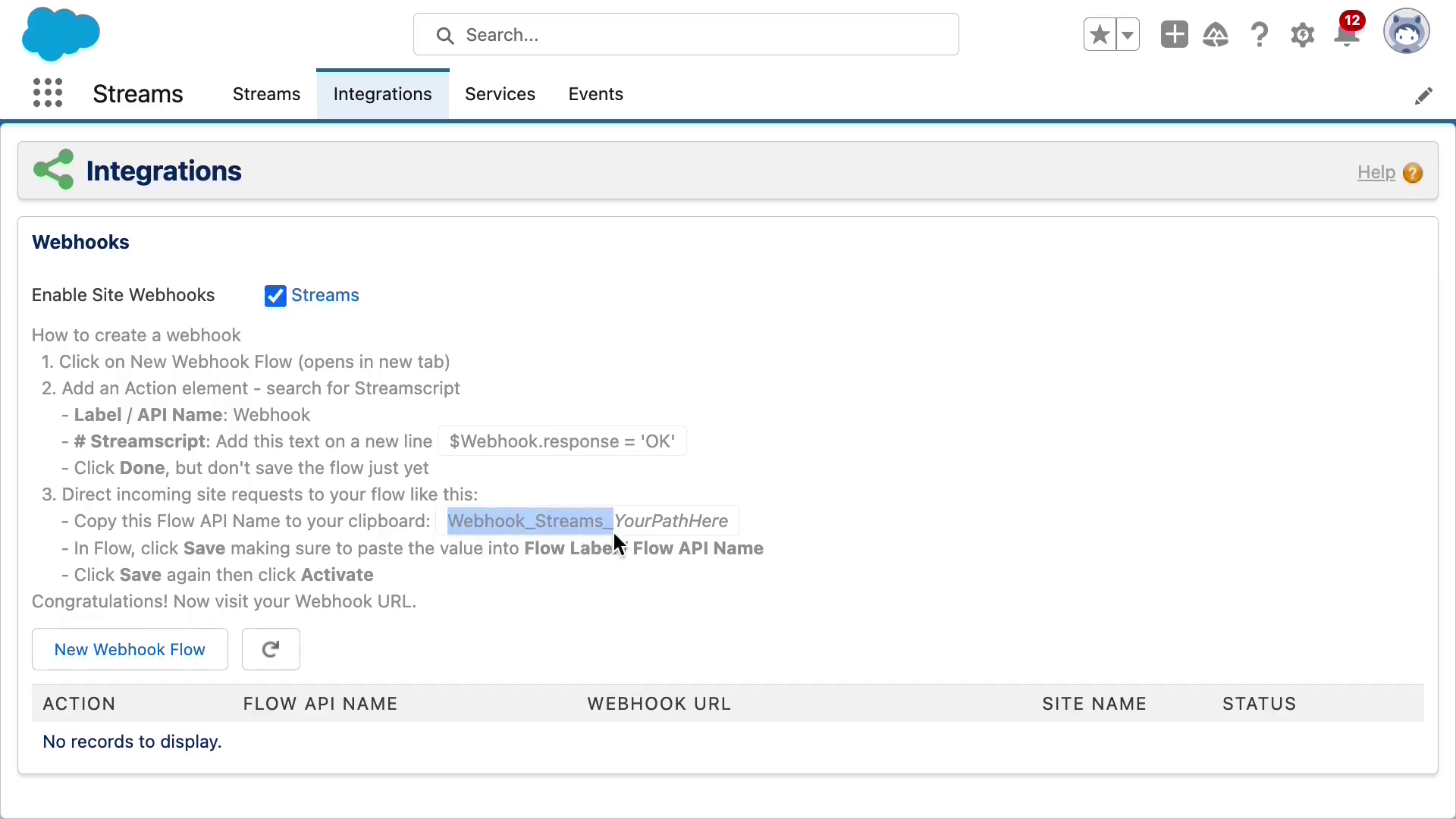Open the Notifications bell with 12 badge

coord(1348,32)
